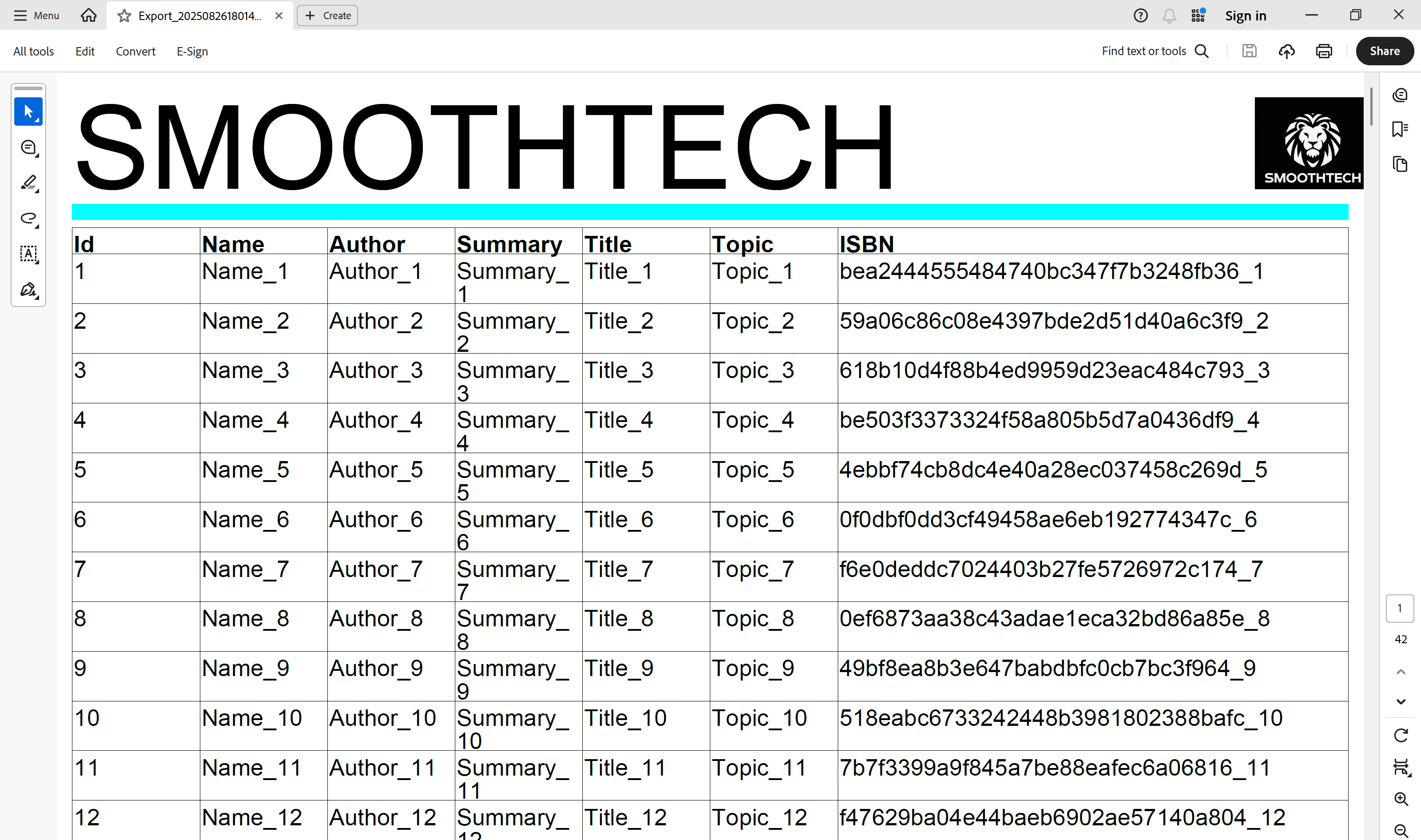This screenshot has width=1421, height=840.
Task: Star the Export document tab
Action: click(x=124, y=16)
